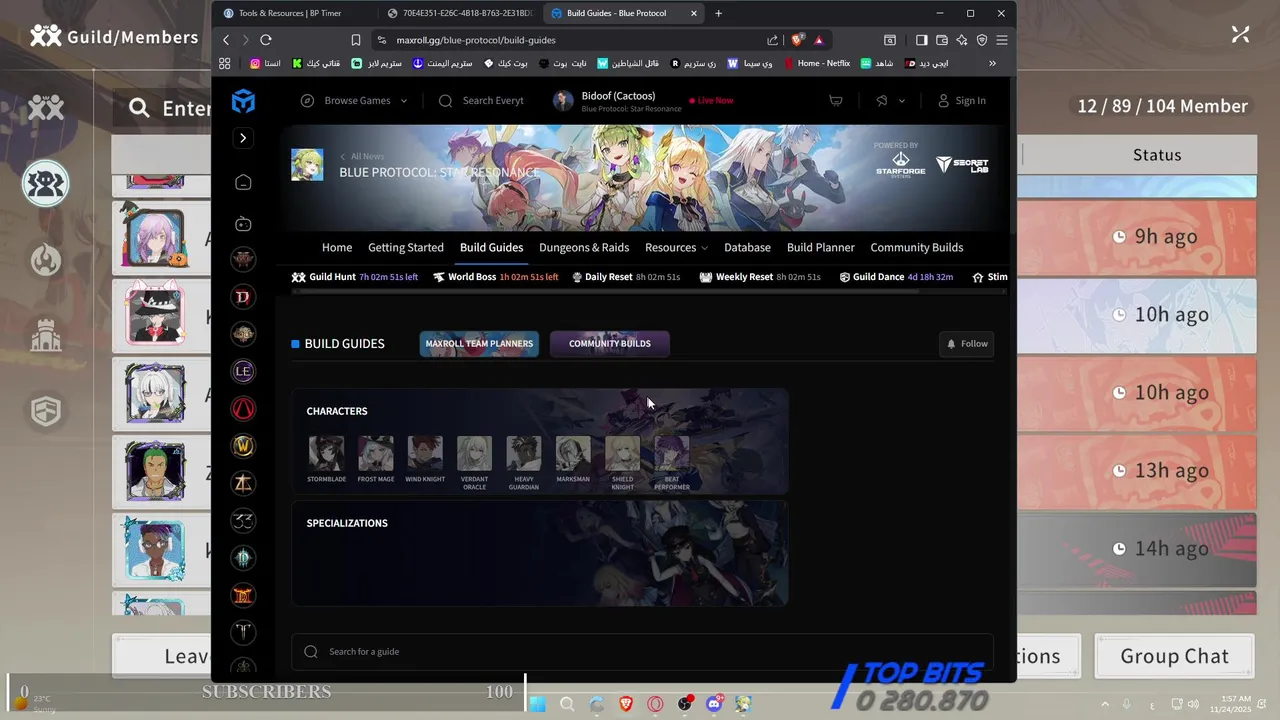Open a new browser tab

(x=718, y=13)
